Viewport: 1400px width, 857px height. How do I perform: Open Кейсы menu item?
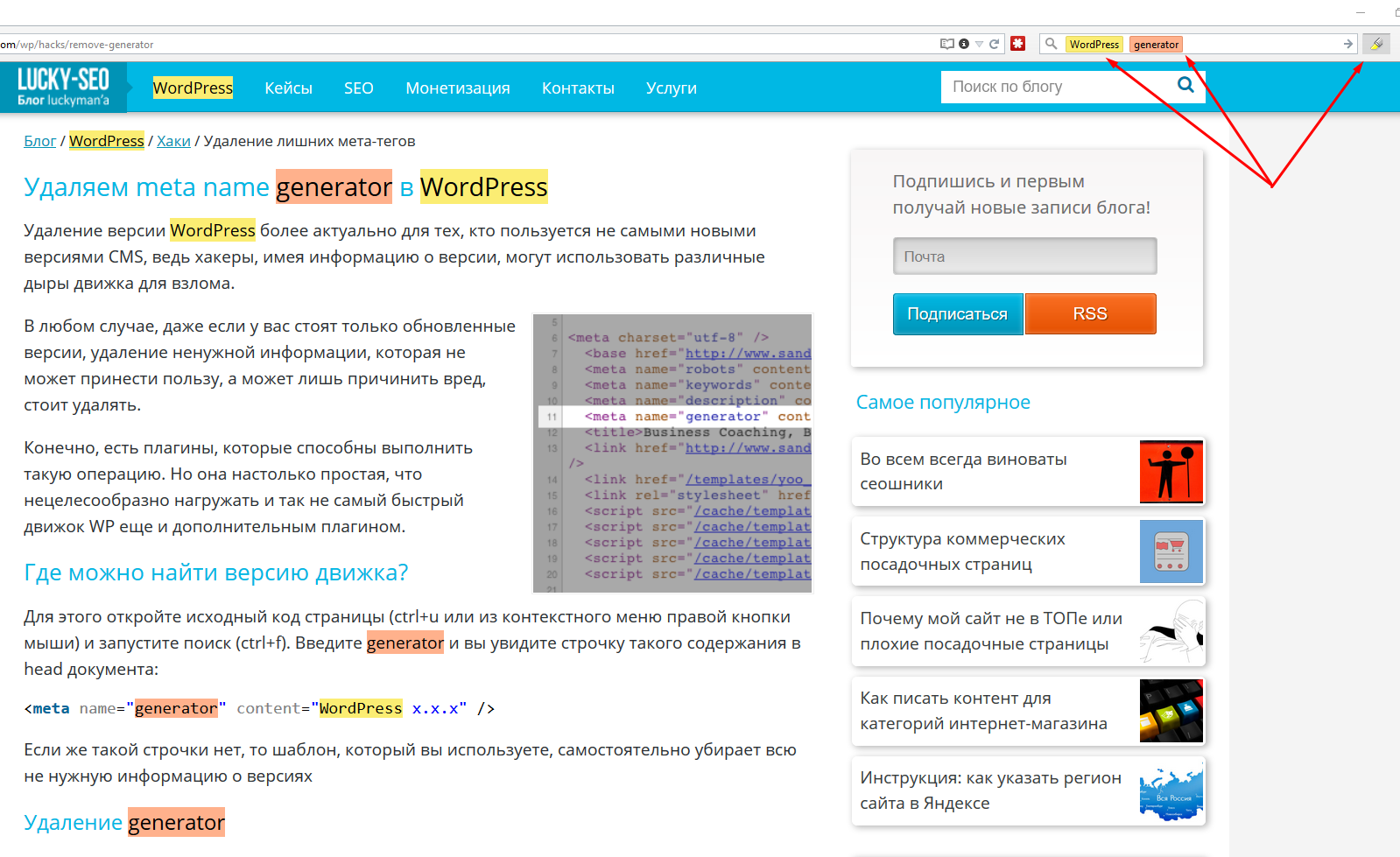point(288,88)
